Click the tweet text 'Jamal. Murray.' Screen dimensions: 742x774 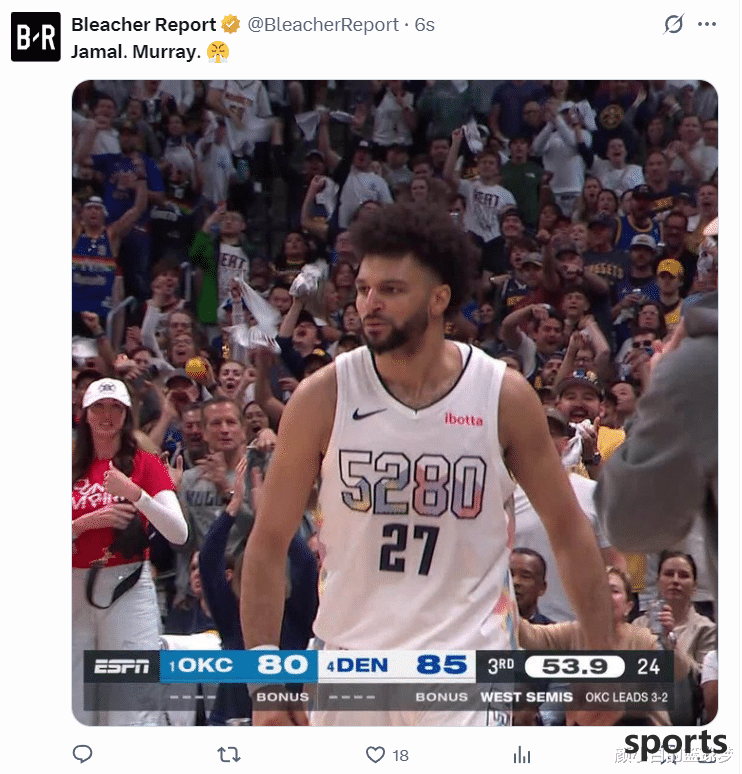136,51
